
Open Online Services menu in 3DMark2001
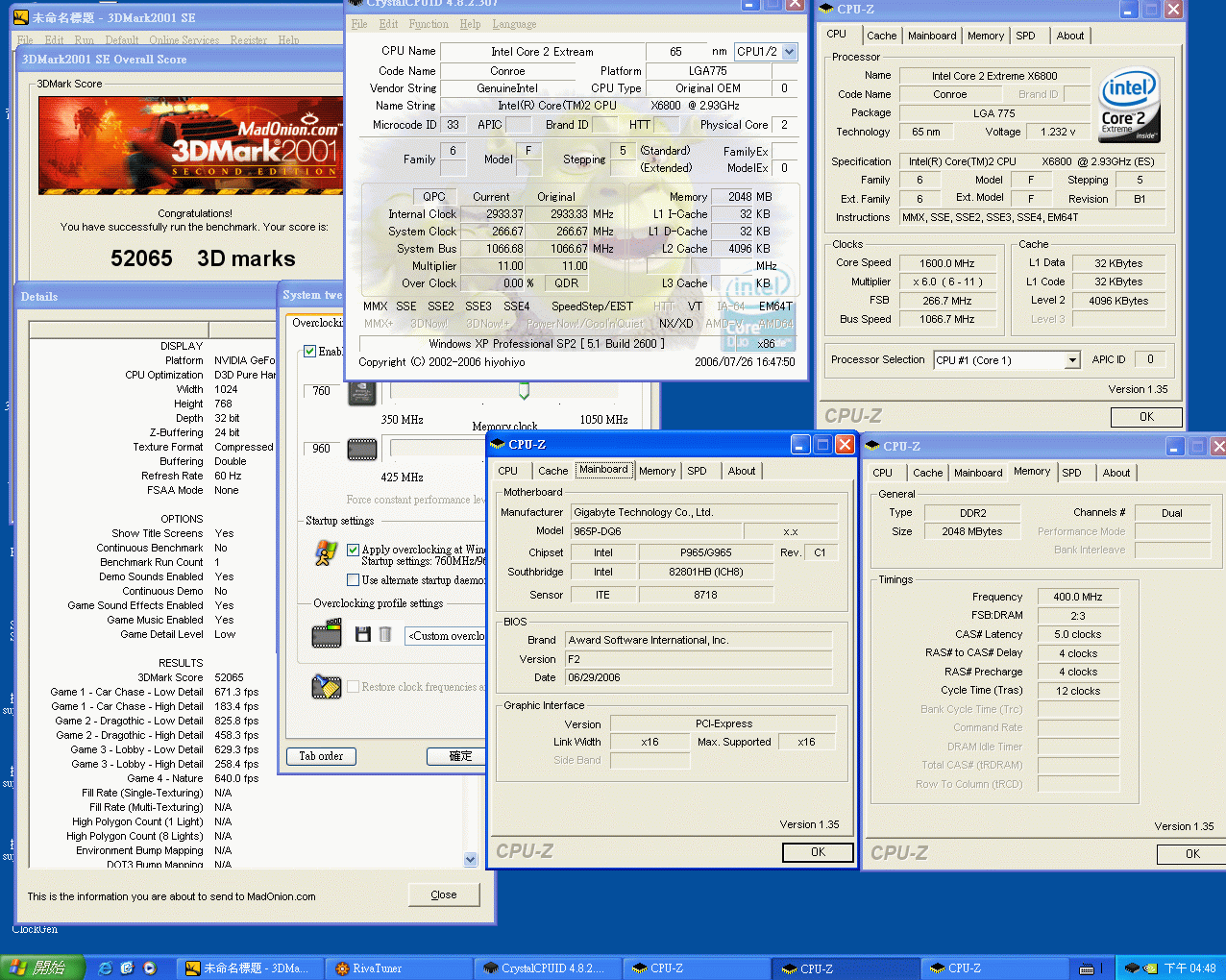[x=184, y=40]
